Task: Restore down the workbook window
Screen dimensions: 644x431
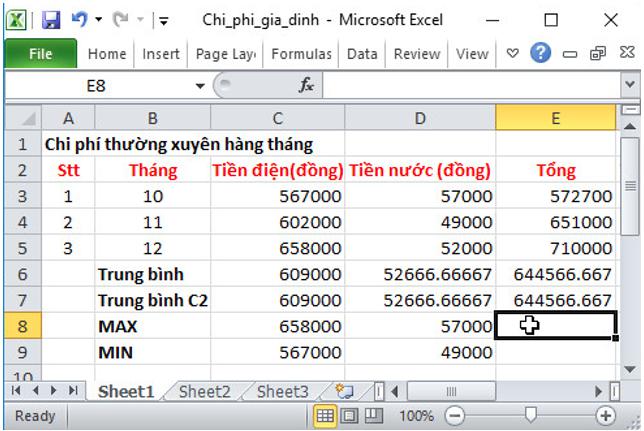Action: [x=598, y=53]
